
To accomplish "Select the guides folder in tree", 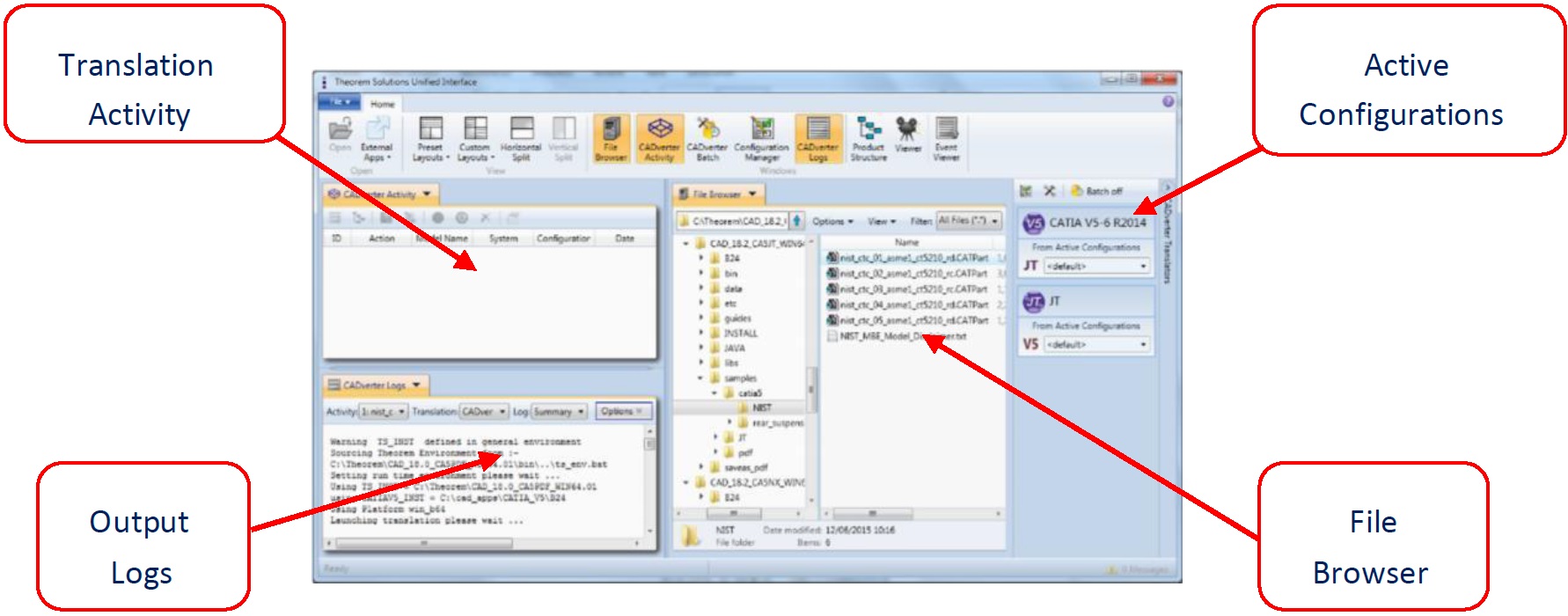I will (x=737, y=319).
